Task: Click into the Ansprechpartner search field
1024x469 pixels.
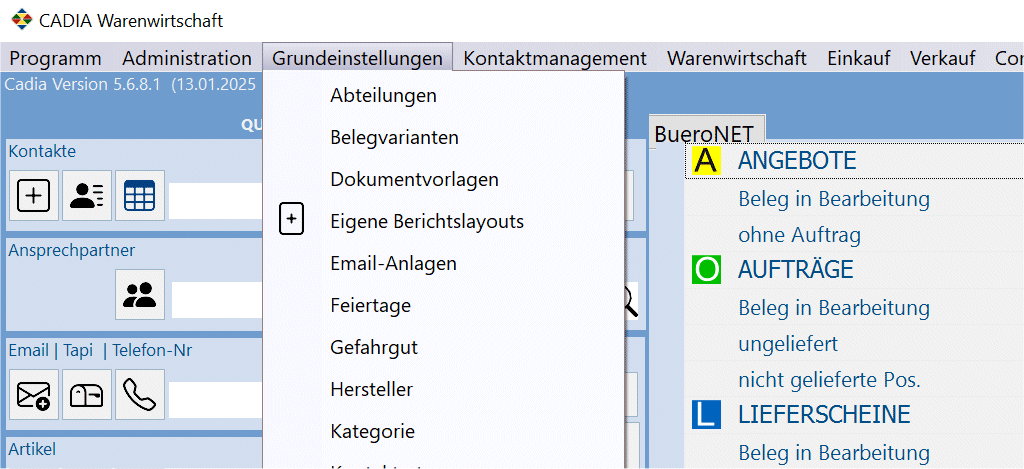Action: tap(217, 300)
